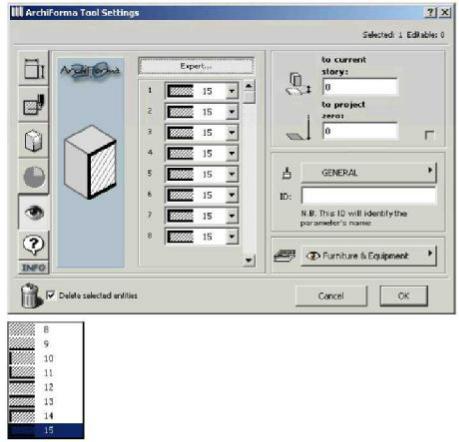459x442 pixels.
Task: Select the eye visibility tab
Action: tap(33, 212)
